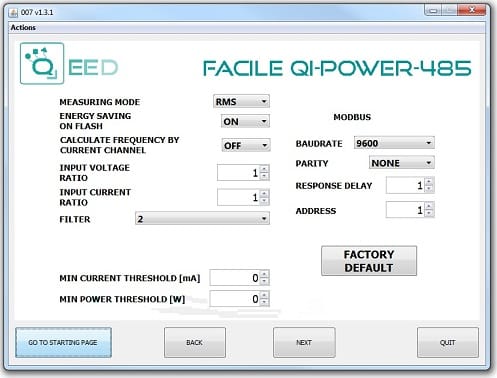Click the Input Voltage Ratio field
497x378 pixels.
tap(238, 173)
